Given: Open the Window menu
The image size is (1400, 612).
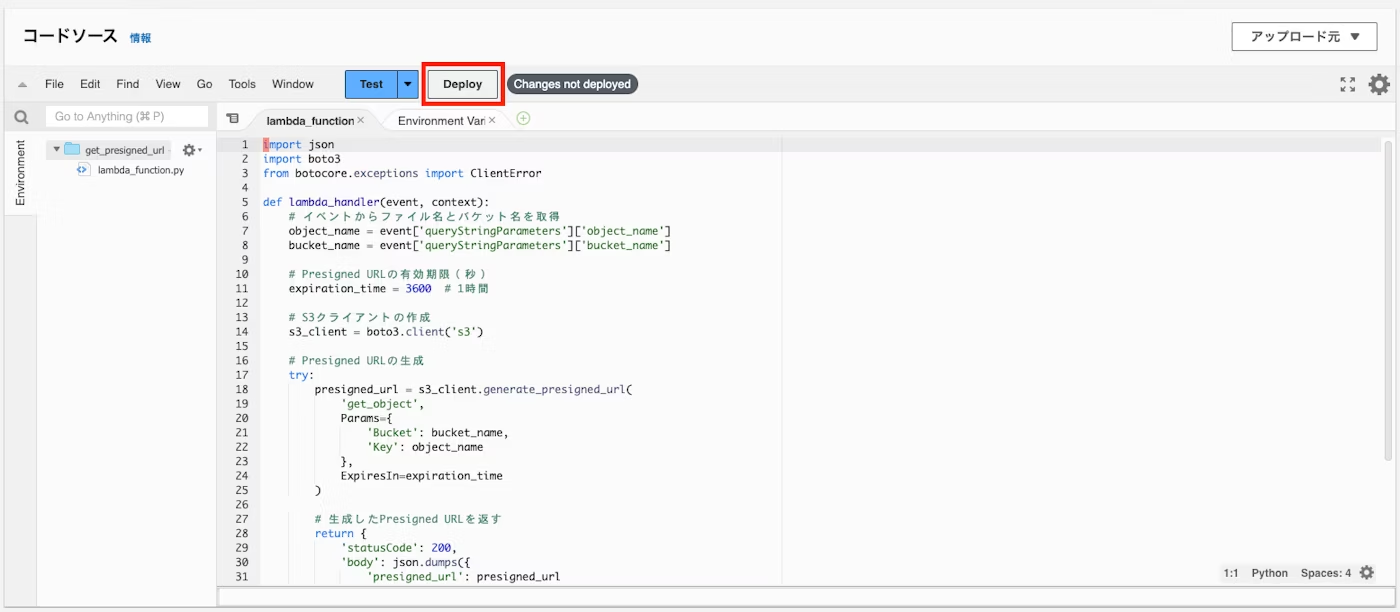Looking at the screenshot, I should pyautogui.click(x=293, y=84).
